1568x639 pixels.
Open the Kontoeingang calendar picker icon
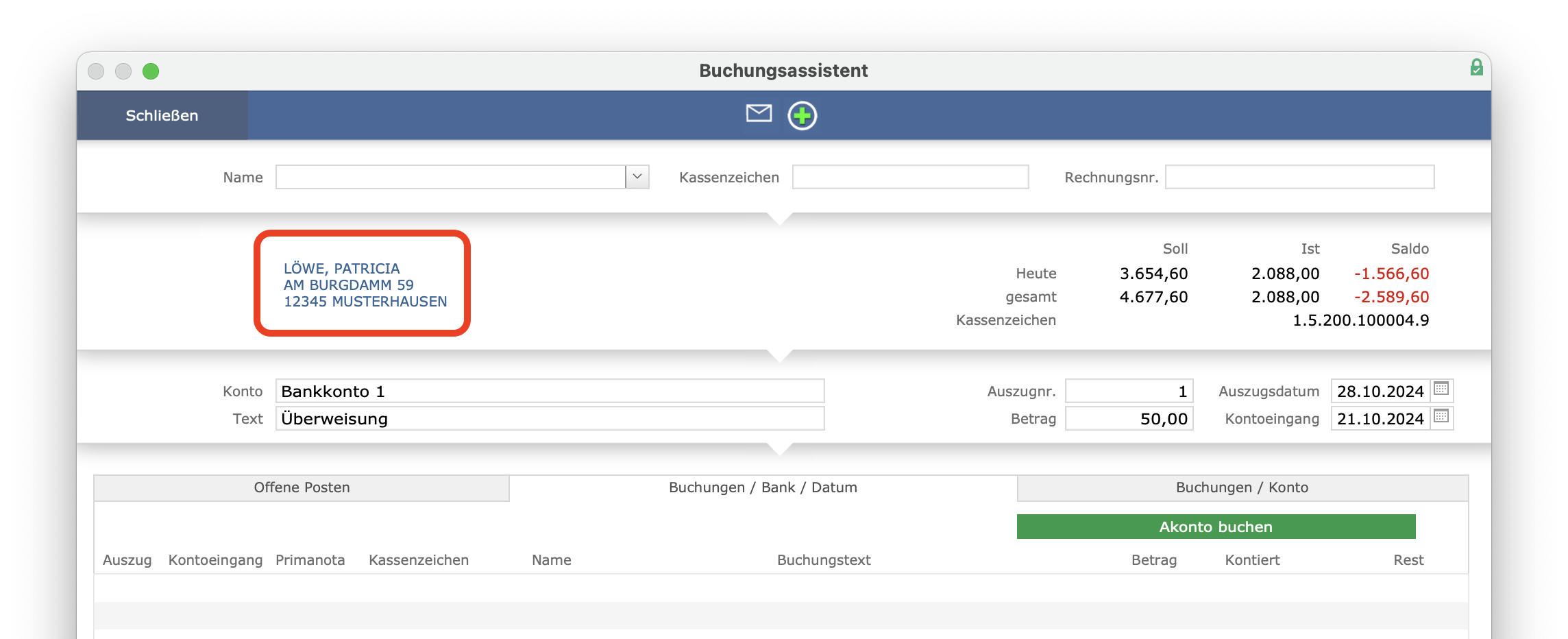tap(1441, 416)
